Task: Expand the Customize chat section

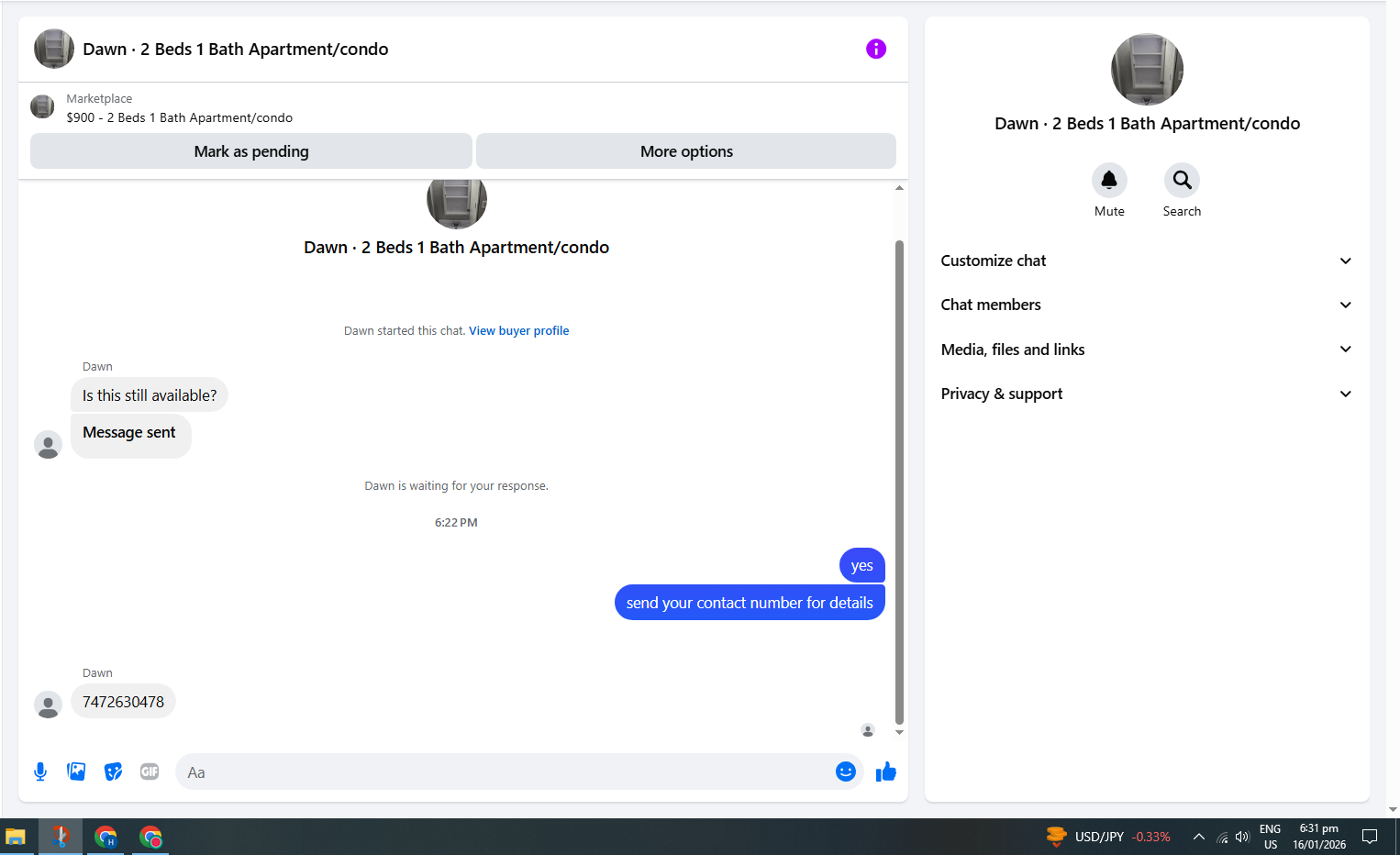Action: click(x=1147, y=261)
